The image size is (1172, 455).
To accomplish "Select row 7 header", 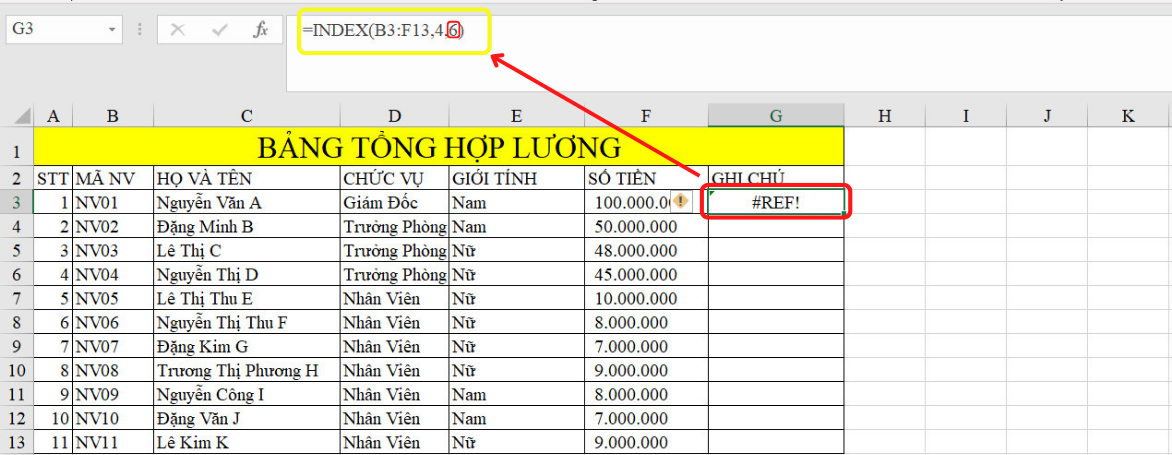I will 16,299.
